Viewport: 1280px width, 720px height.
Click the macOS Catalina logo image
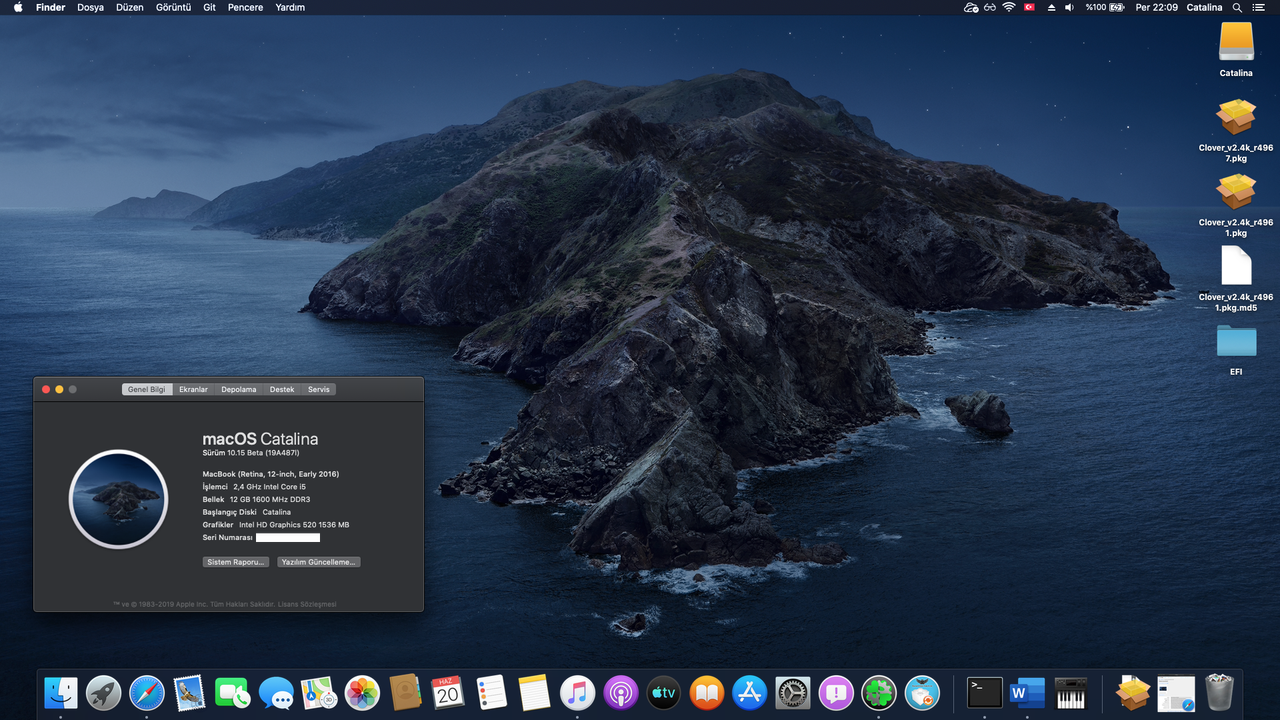tap(118, 499)
